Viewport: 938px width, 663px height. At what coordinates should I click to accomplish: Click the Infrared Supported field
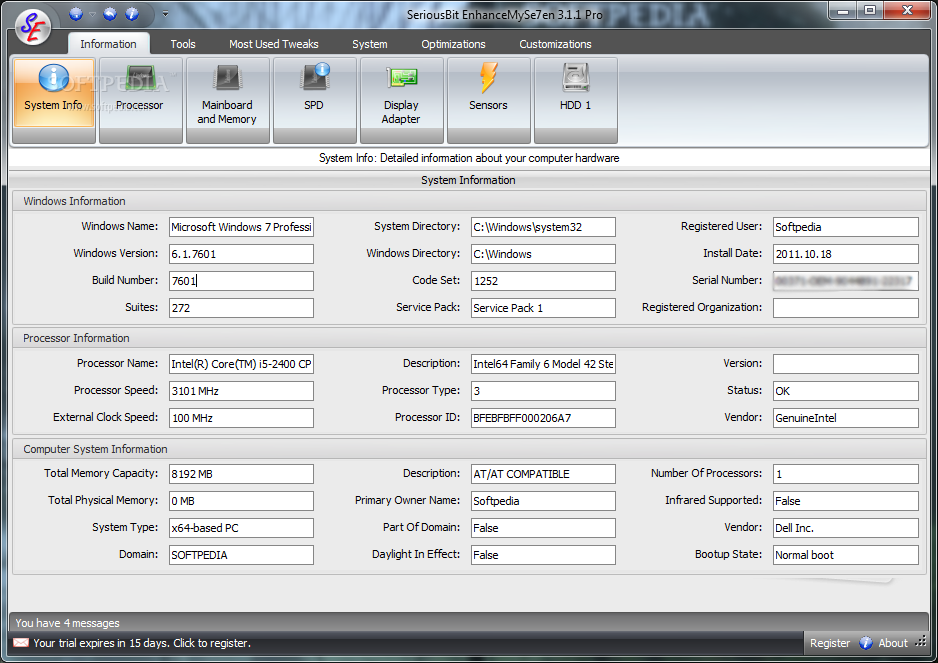pos(846,501)
